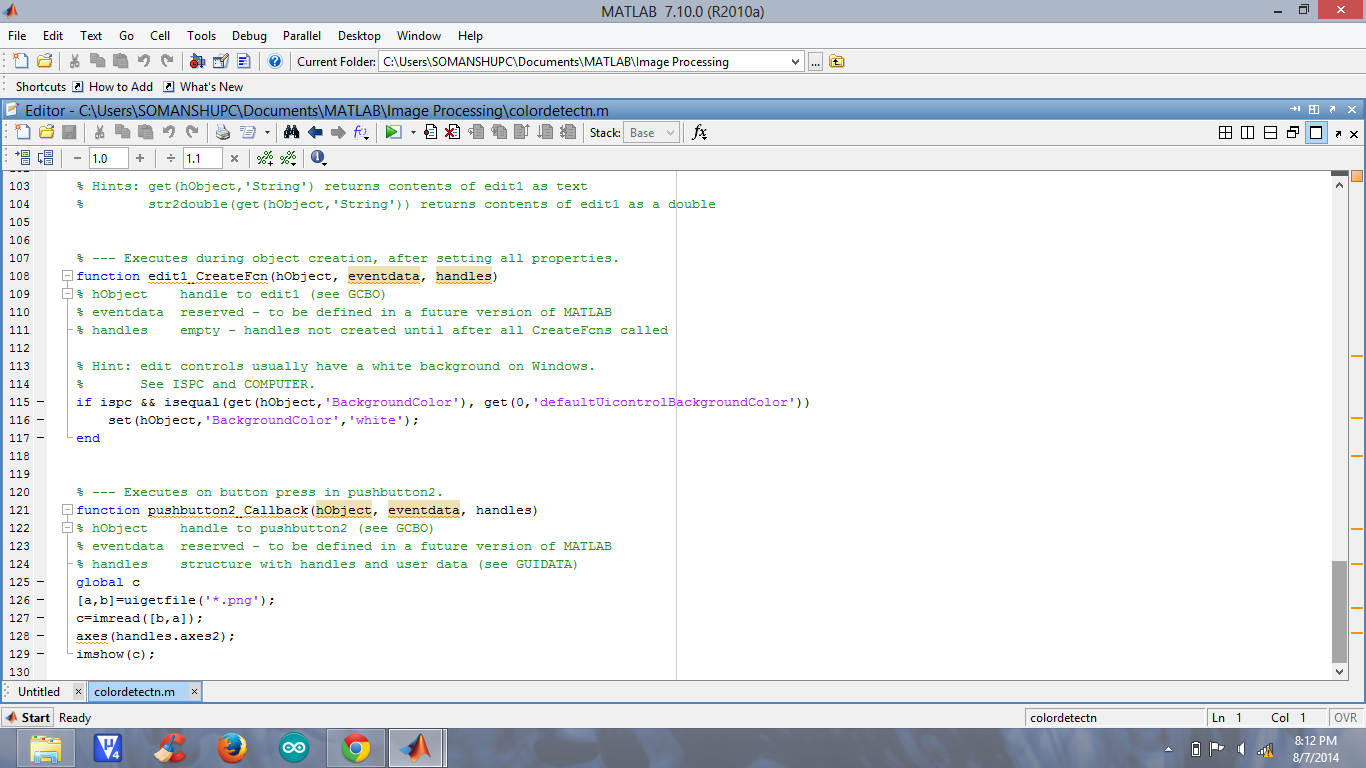This screenshot has height=768, width=1366.
Task: Open file using MATLAB desktop toolbar
Action: 44,61
